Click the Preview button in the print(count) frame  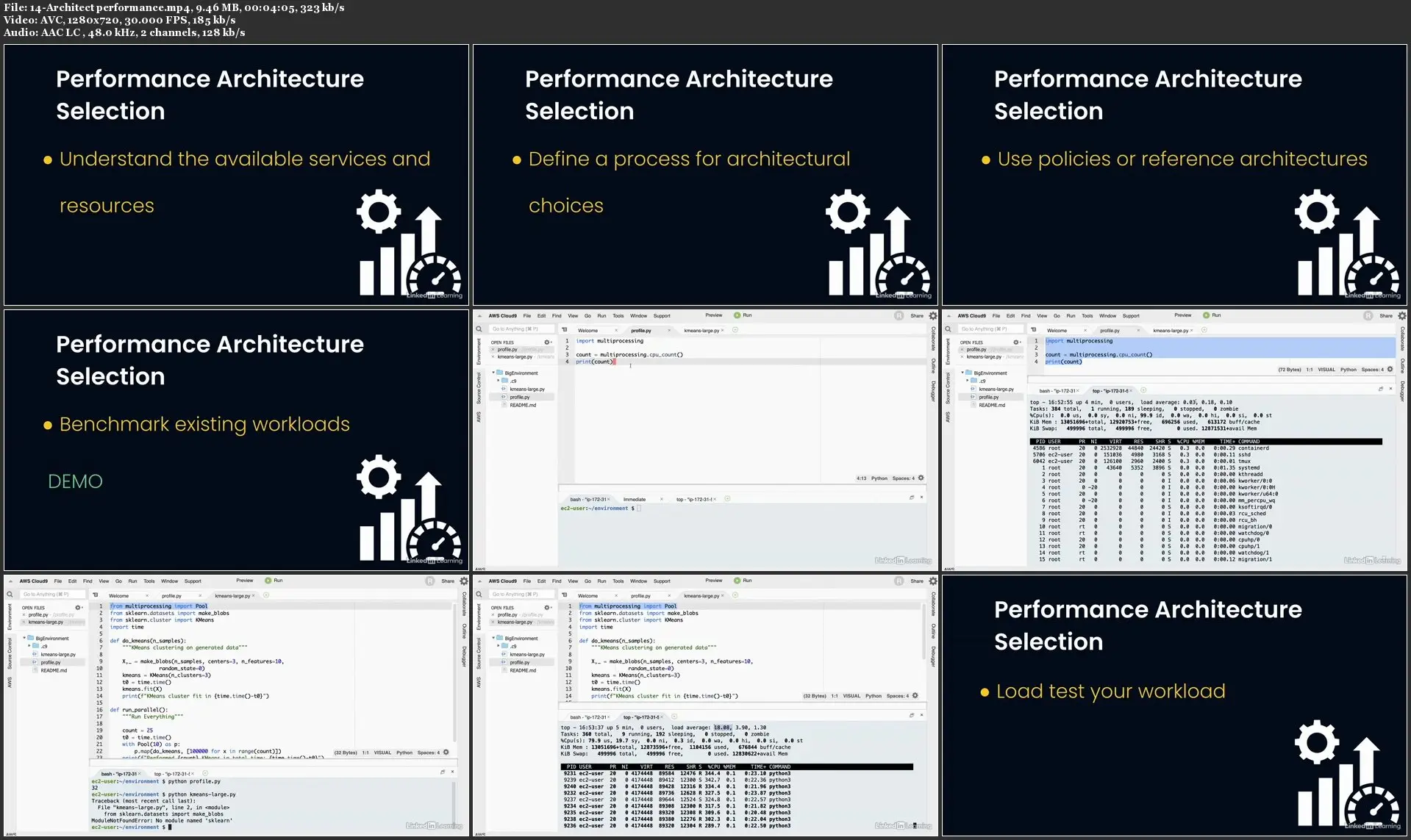coord(714,315)
